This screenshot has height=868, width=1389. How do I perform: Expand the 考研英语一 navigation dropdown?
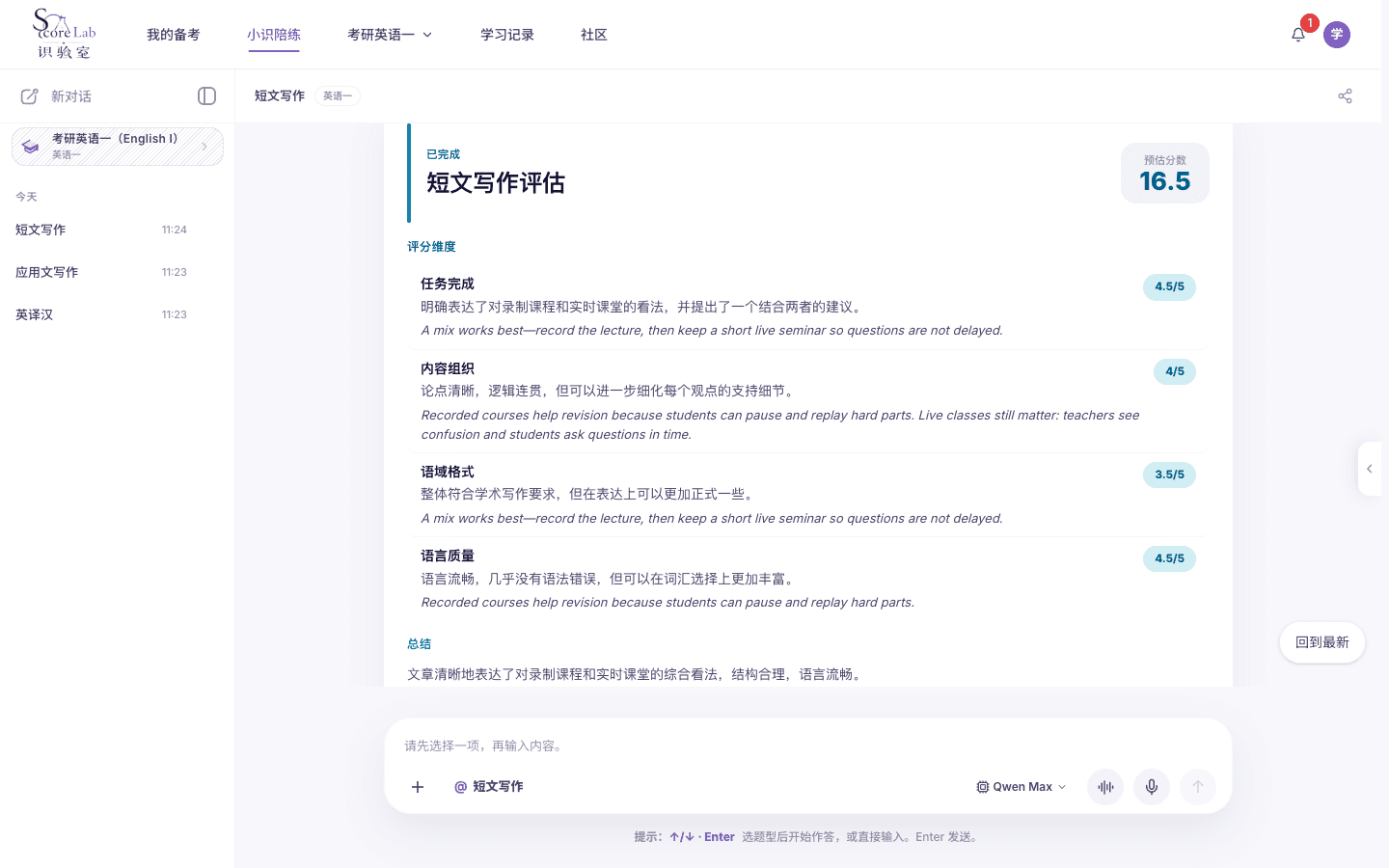click(390, 35)
